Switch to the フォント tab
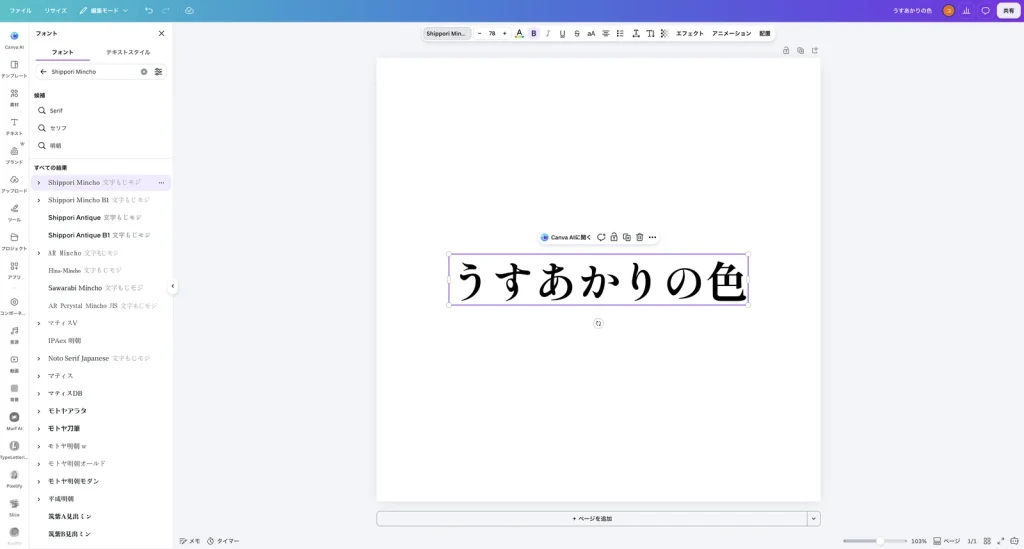This screenshot has height=549, width=1024. point(63,52)
